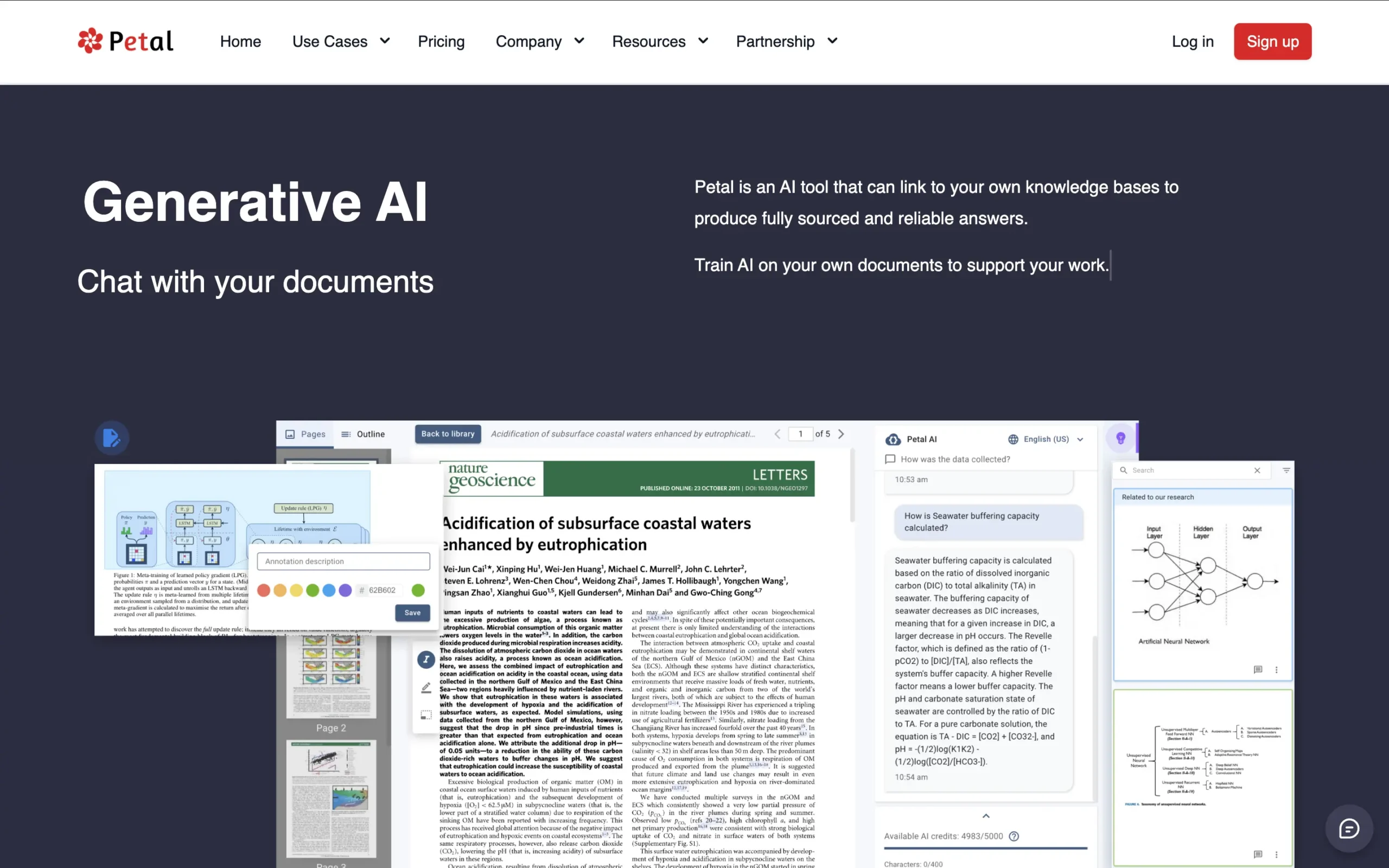Click the Sign up button
This screenshot has width=1389, height=868.
[x=1272, y=41]
